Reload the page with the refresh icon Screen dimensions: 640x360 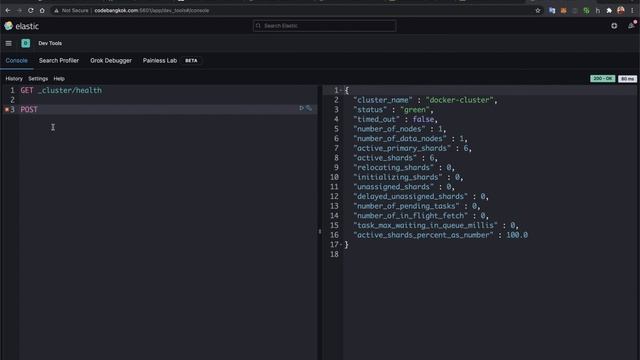pyautogui.click(x=31, y=11)
